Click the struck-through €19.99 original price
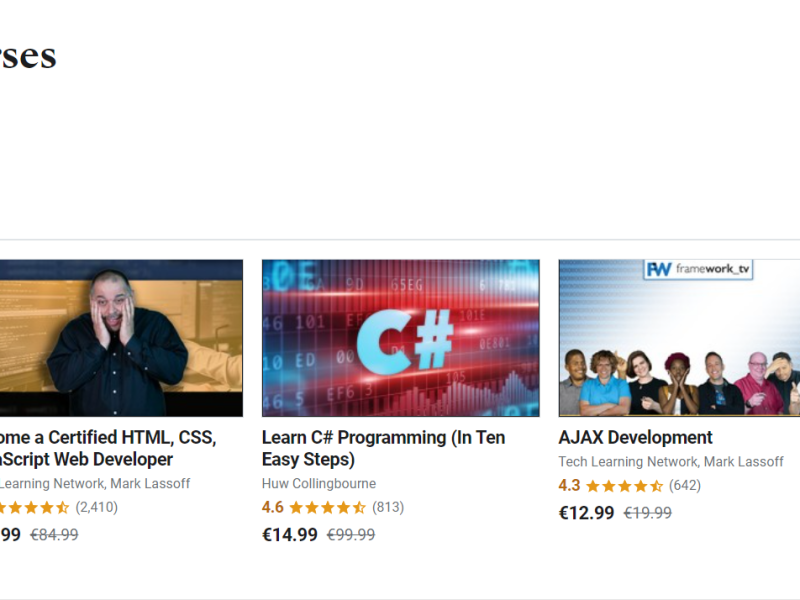This screenshot has height=600, width=800. coord(648,513)
